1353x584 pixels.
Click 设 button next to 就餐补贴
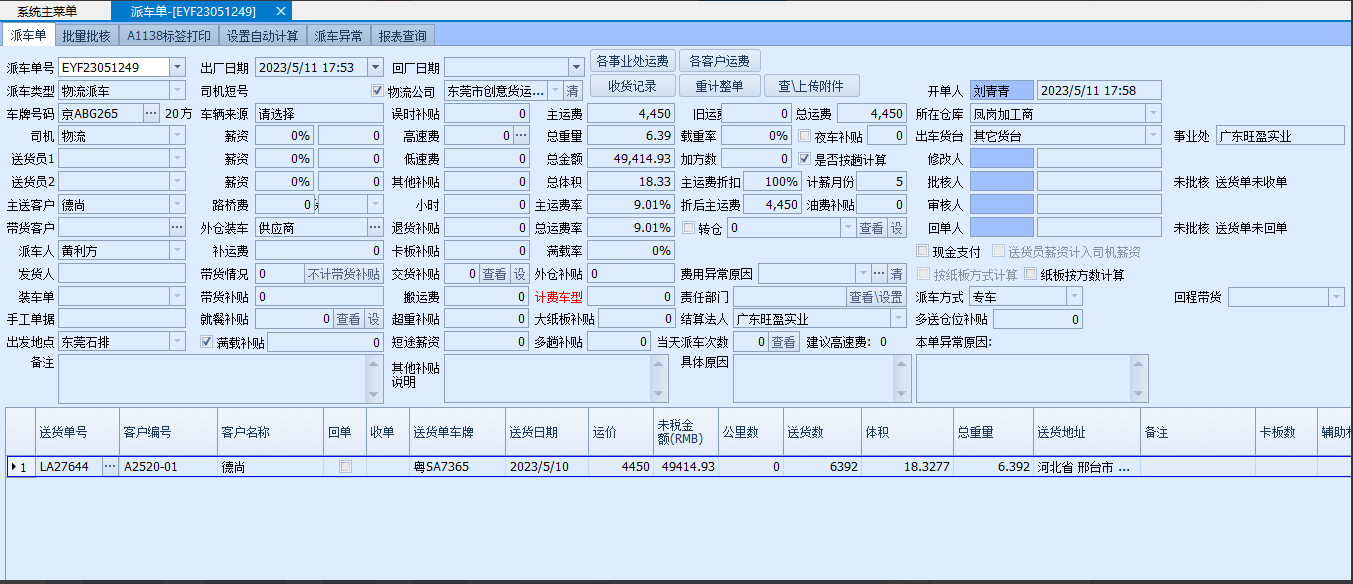pyautogui.click(x=373, y=320)
